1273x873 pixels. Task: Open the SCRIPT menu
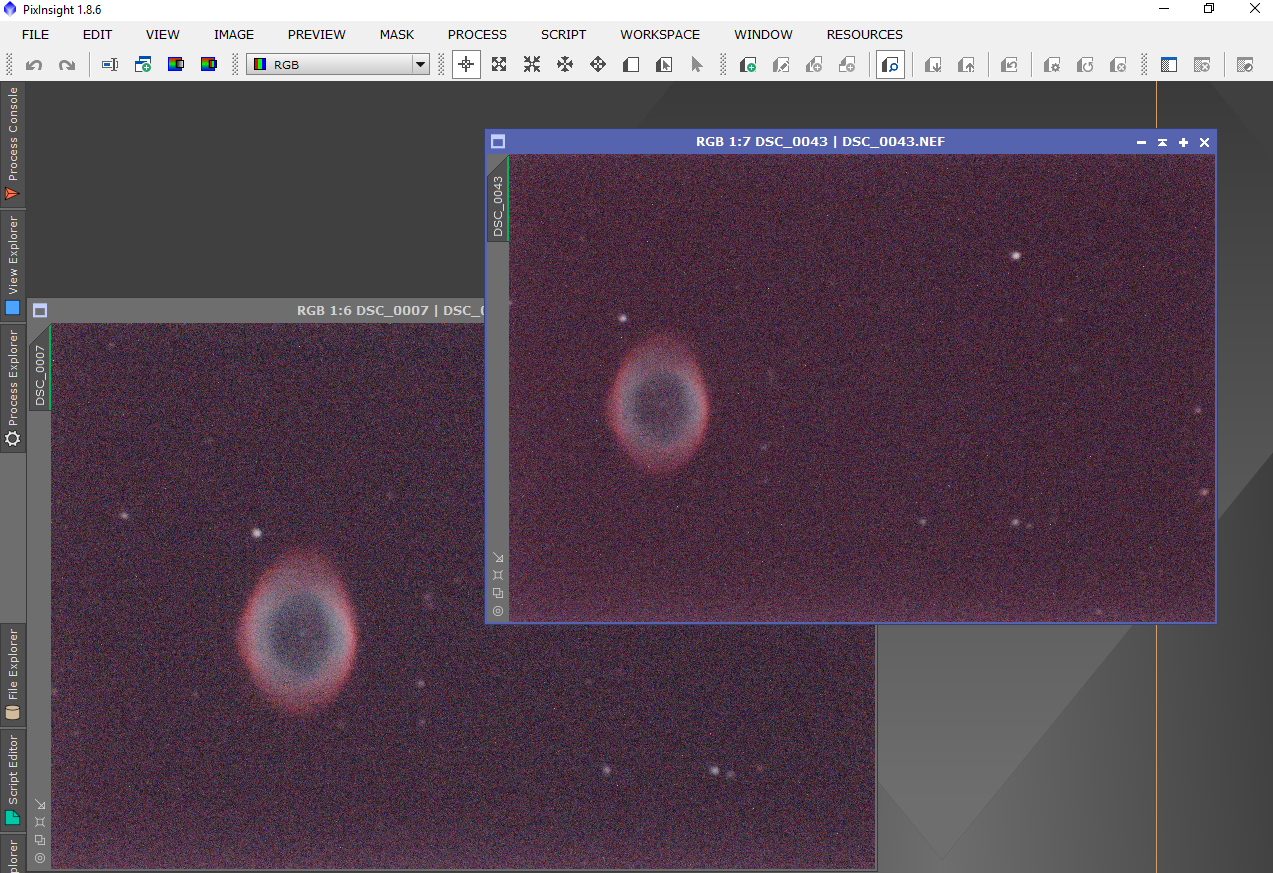point(564,34)
